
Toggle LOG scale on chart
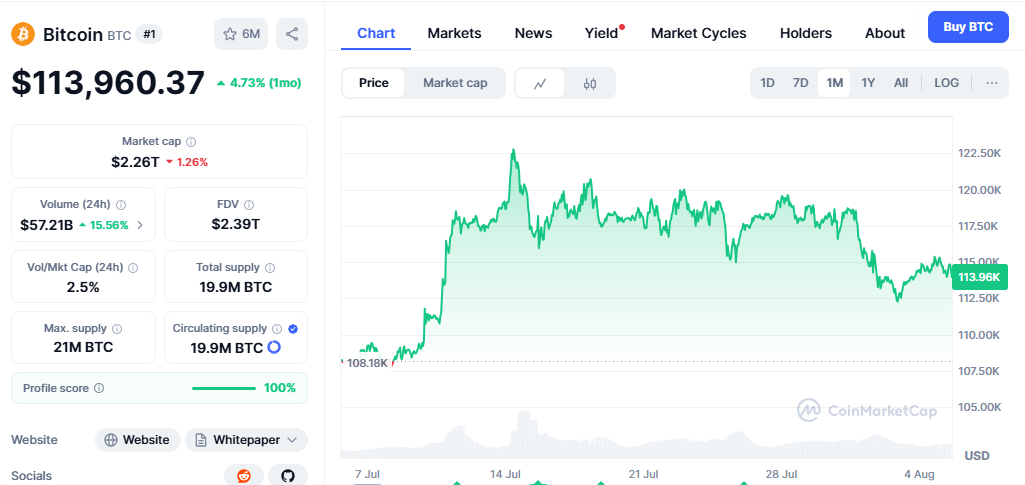[x=947, y=83]
